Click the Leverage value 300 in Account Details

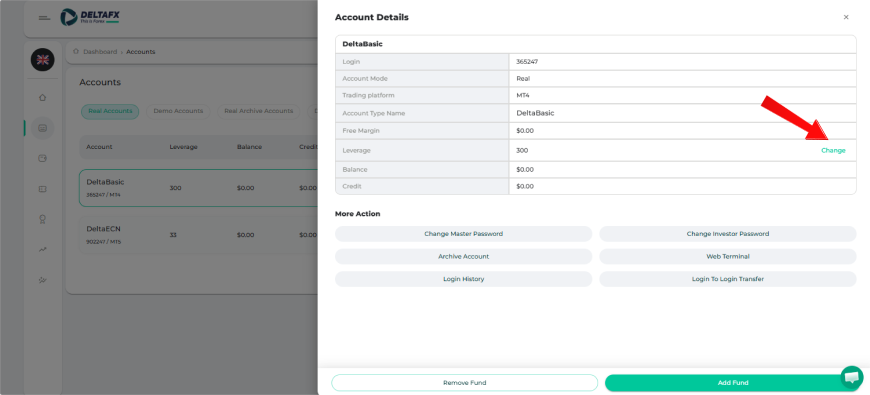(x=522, y=150)
